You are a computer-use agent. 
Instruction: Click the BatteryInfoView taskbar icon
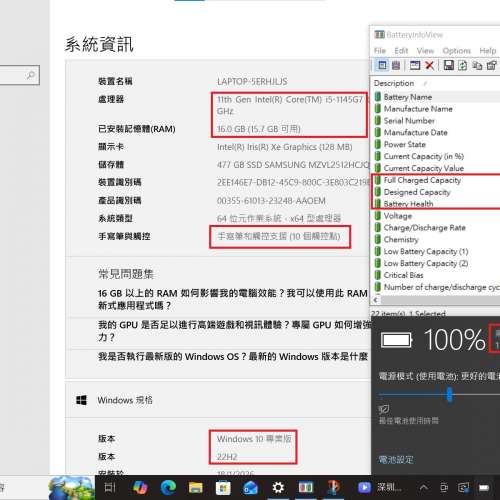tap(306, 488)
